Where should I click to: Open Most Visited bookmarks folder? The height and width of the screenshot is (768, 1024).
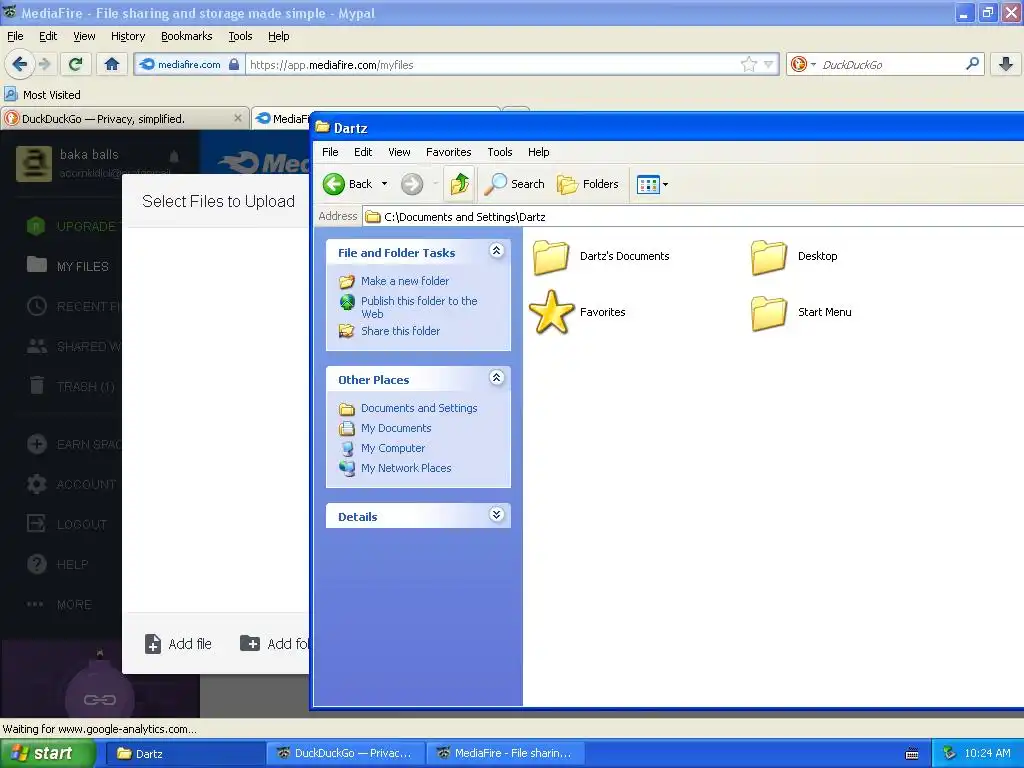43,95
